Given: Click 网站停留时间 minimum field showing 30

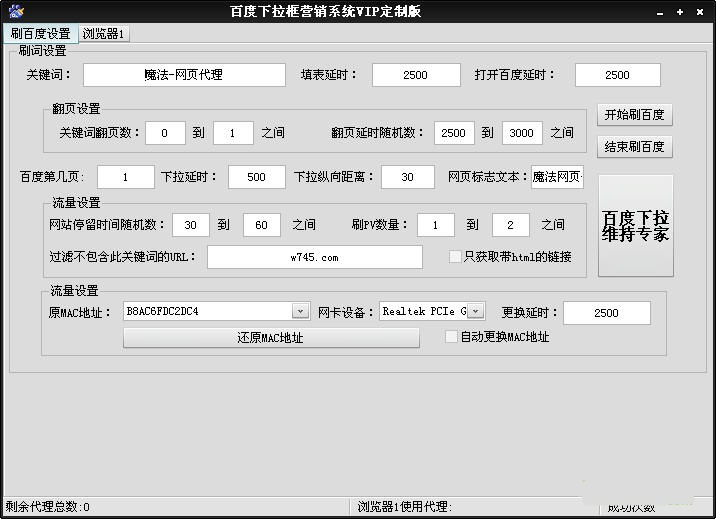Looking at the screenshot, I should click(x=190, y=225).
